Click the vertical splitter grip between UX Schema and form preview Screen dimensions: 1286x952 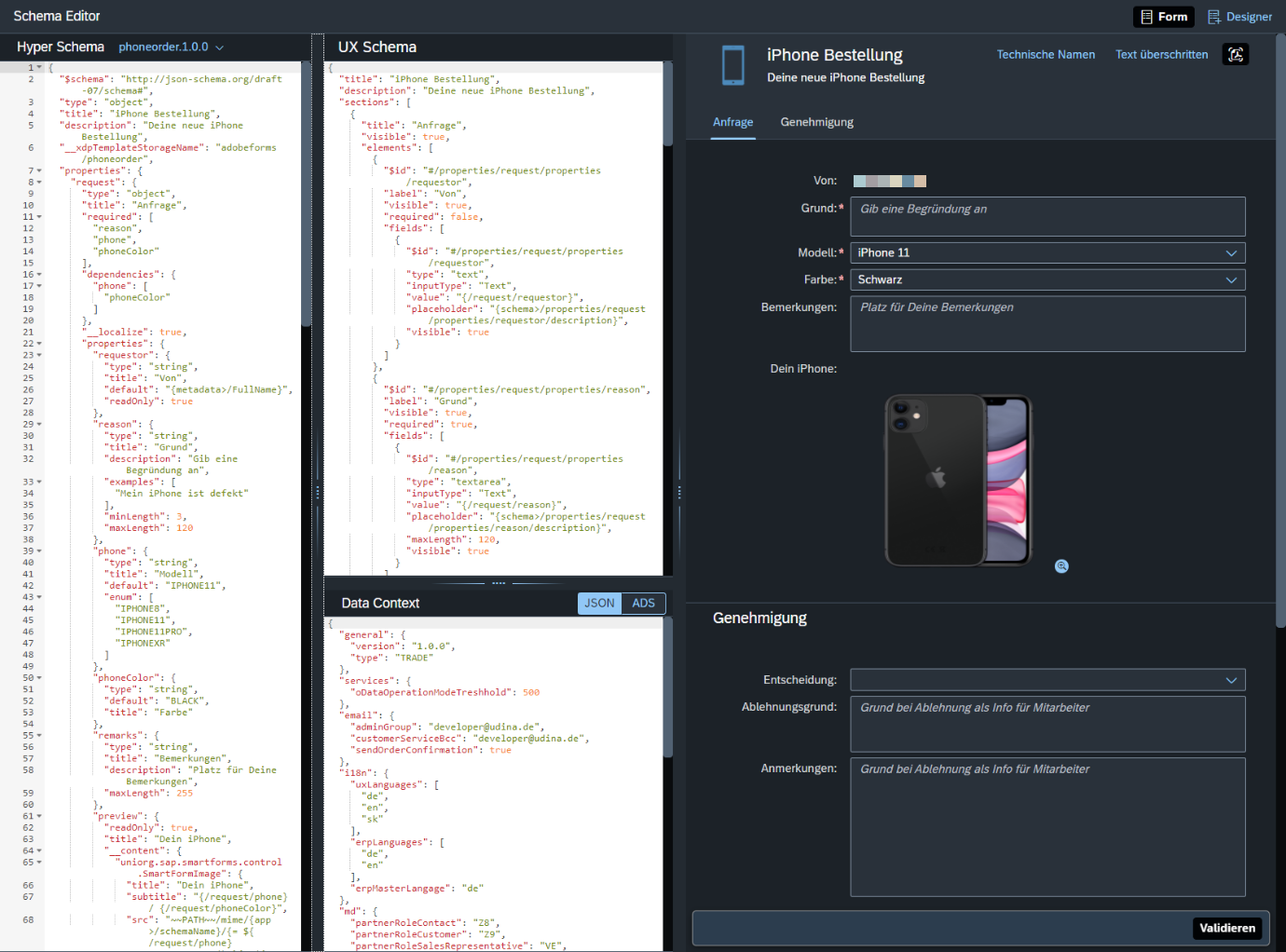tap(678, 492)
